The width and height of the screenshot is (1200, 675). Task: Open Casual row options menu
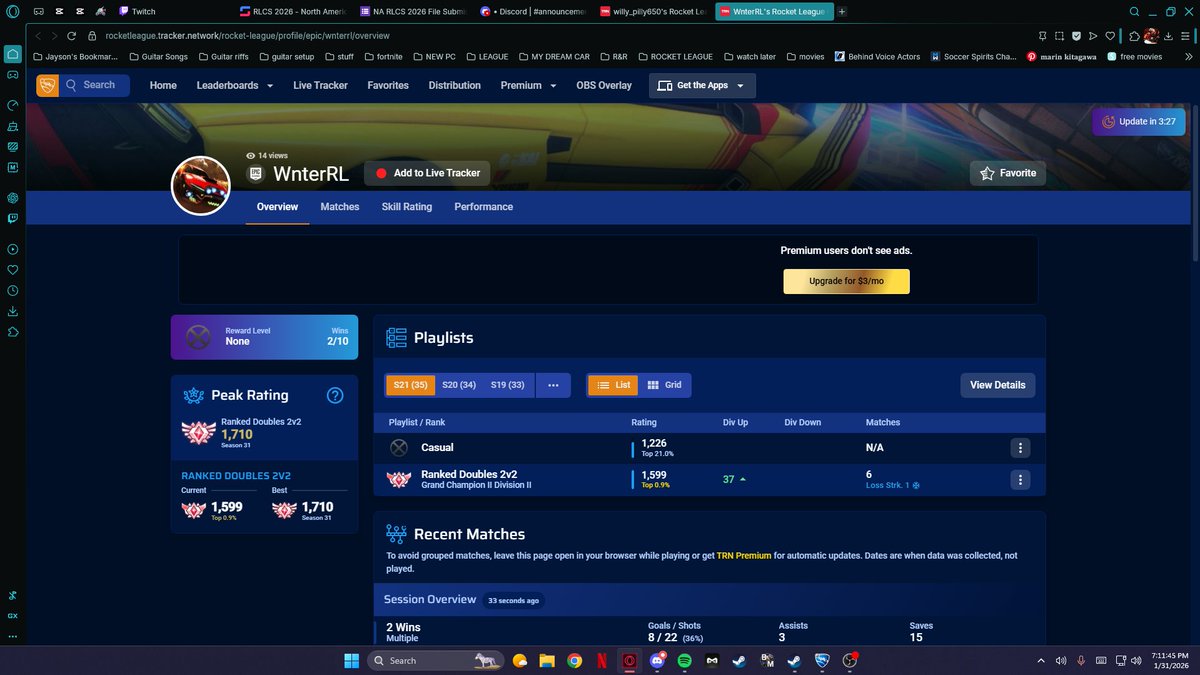pos(1019,448)
